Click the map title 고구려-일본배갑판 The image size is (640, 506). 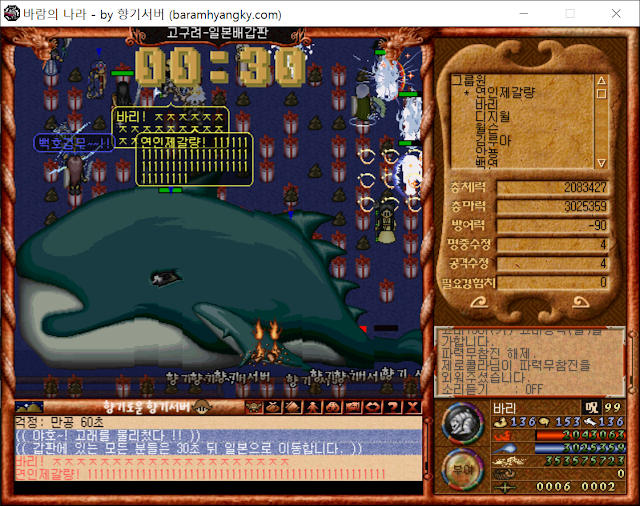tap(217, 33)
